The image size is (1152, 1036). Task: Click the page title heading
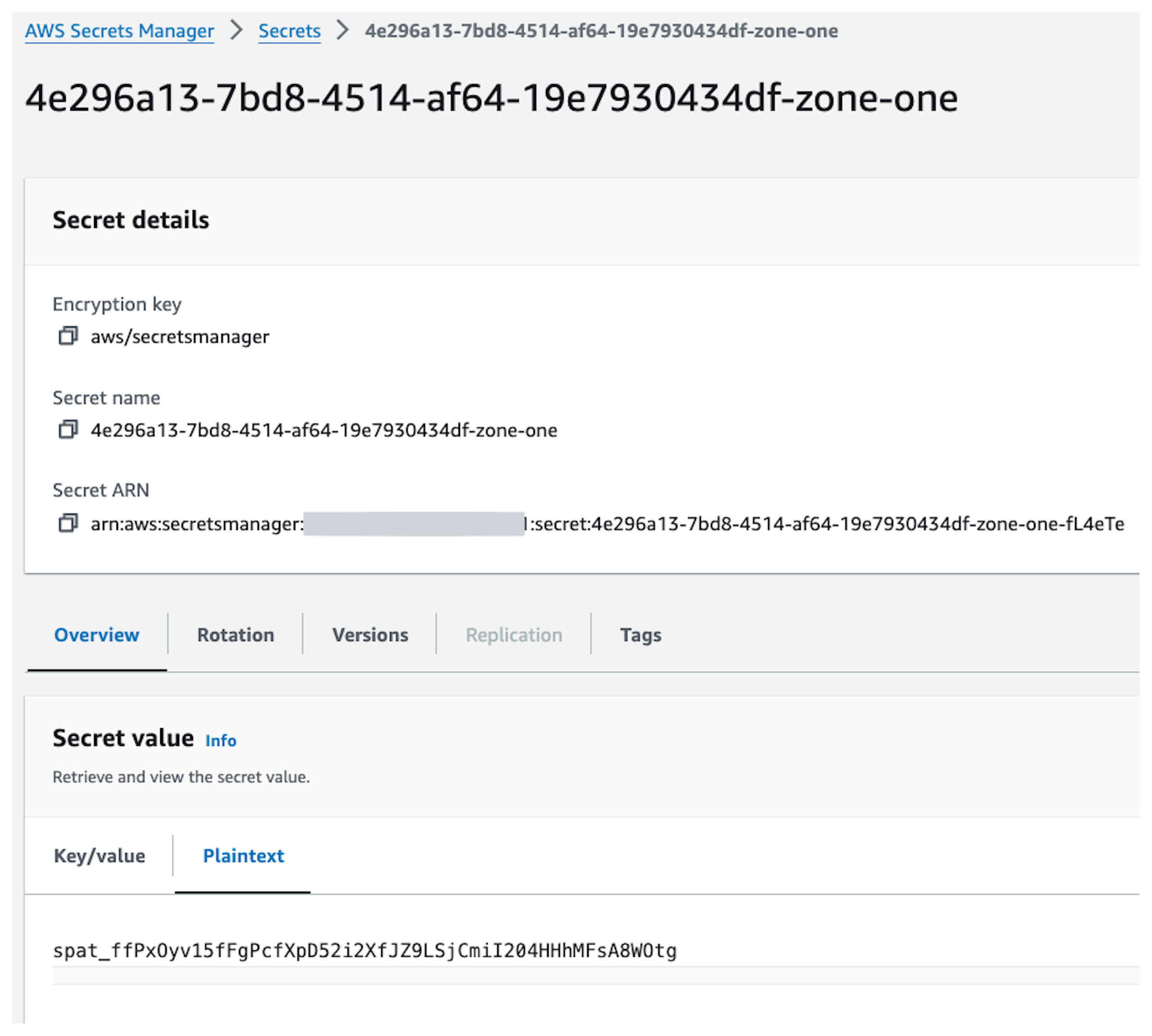click(491, 98)
